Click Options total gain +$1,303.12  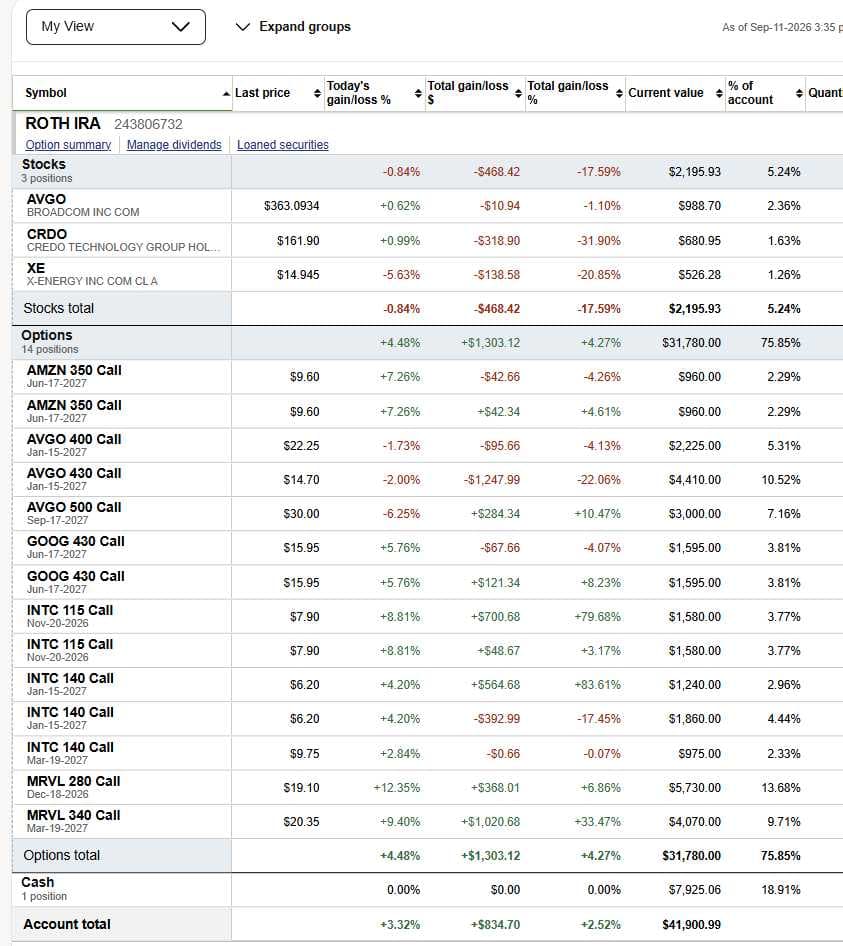[x=490, y=856]
